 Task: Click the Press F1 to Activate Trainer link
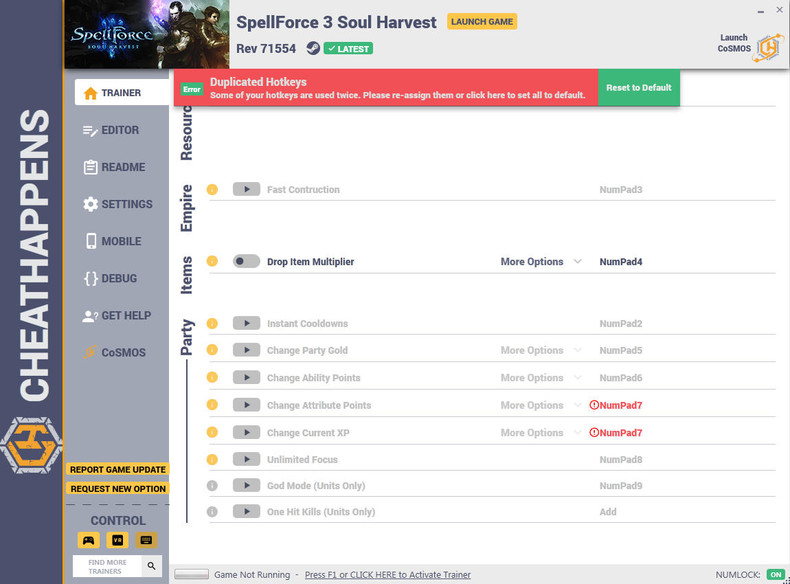(387, 574)
